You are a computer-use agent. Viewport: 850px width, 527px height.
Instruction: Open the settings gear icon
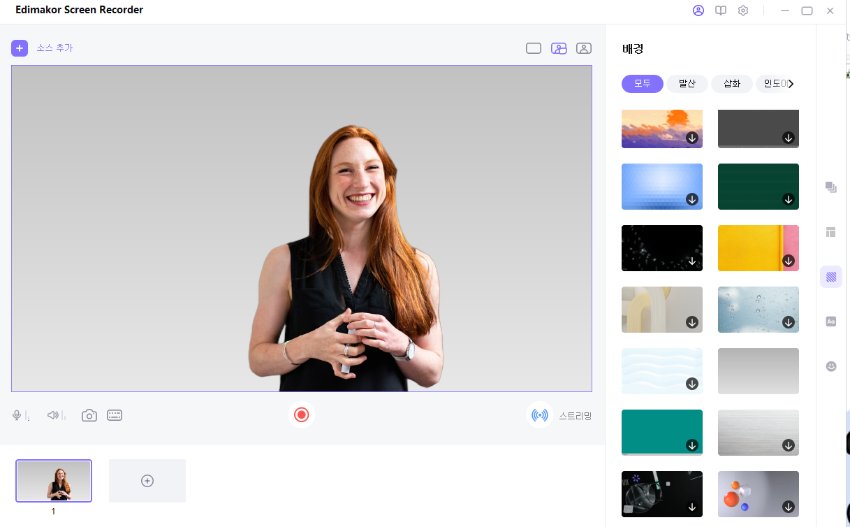click(743, 10)
